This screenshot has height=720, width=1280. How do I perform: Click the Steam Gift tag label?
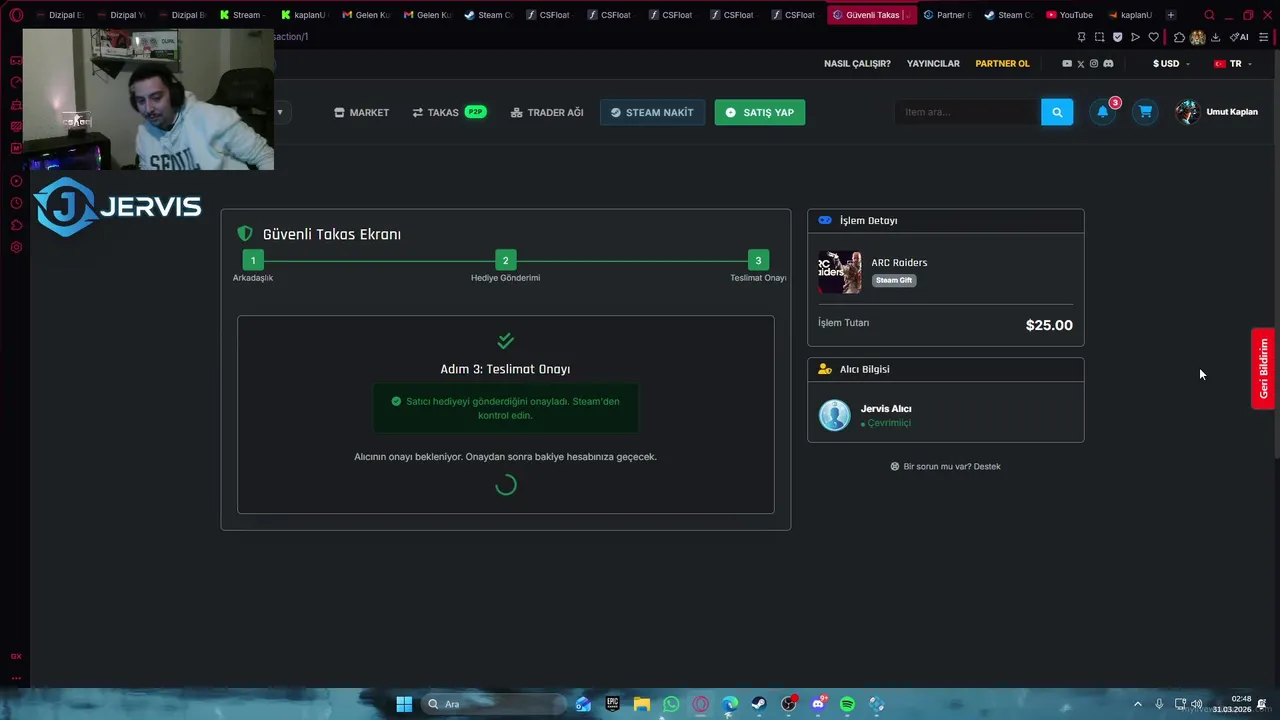click(894, 280)
